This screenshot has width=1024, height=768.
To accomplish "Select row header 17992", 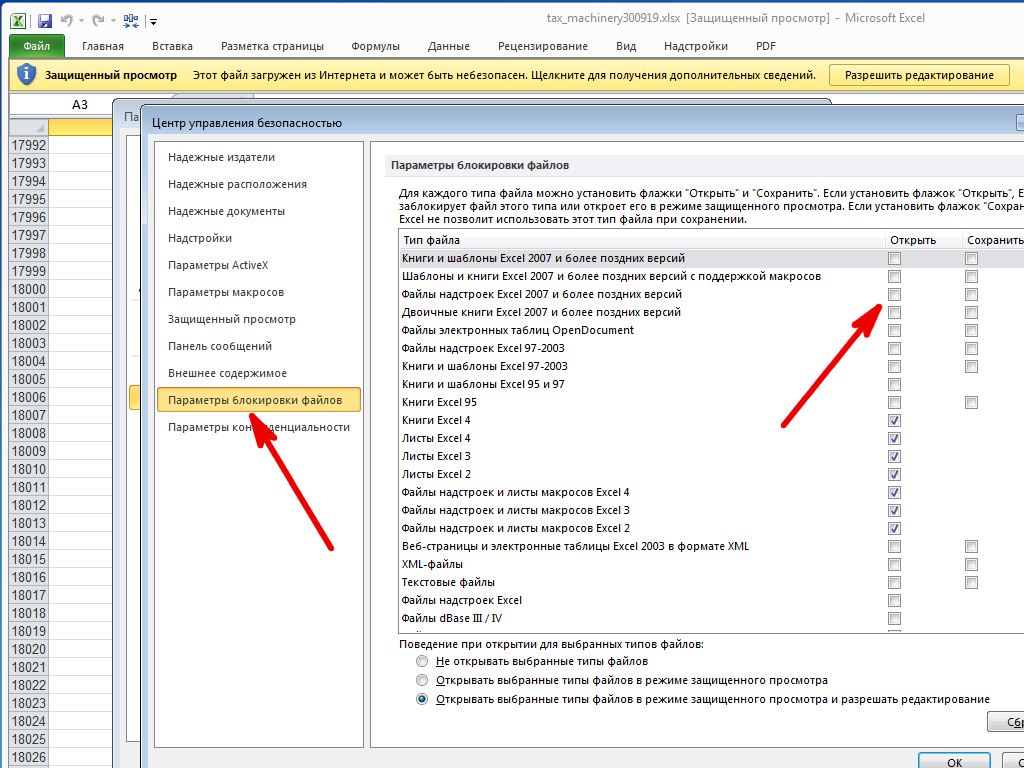I will pos(29,145).
